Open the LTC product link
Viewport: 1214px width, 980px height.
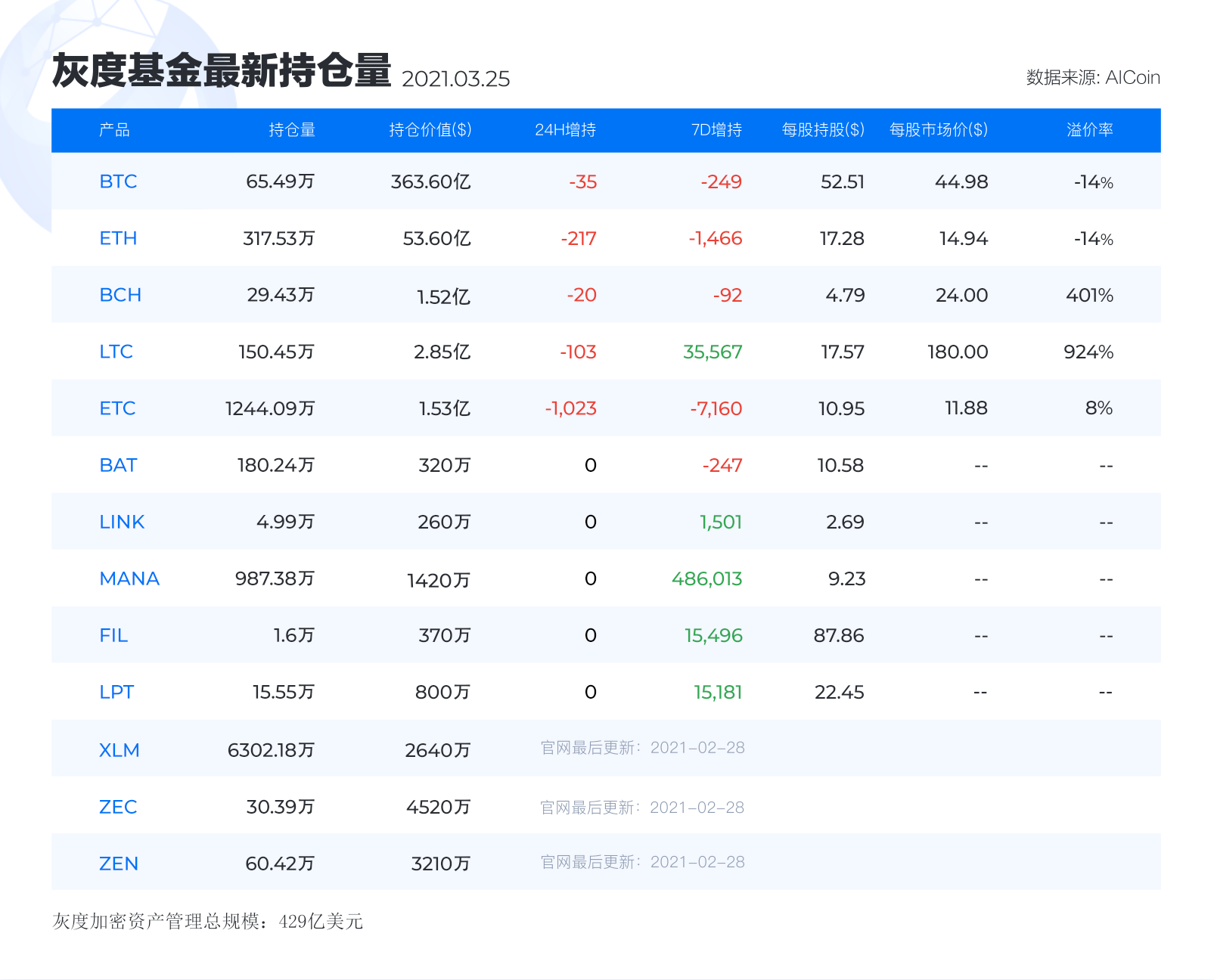116,352
